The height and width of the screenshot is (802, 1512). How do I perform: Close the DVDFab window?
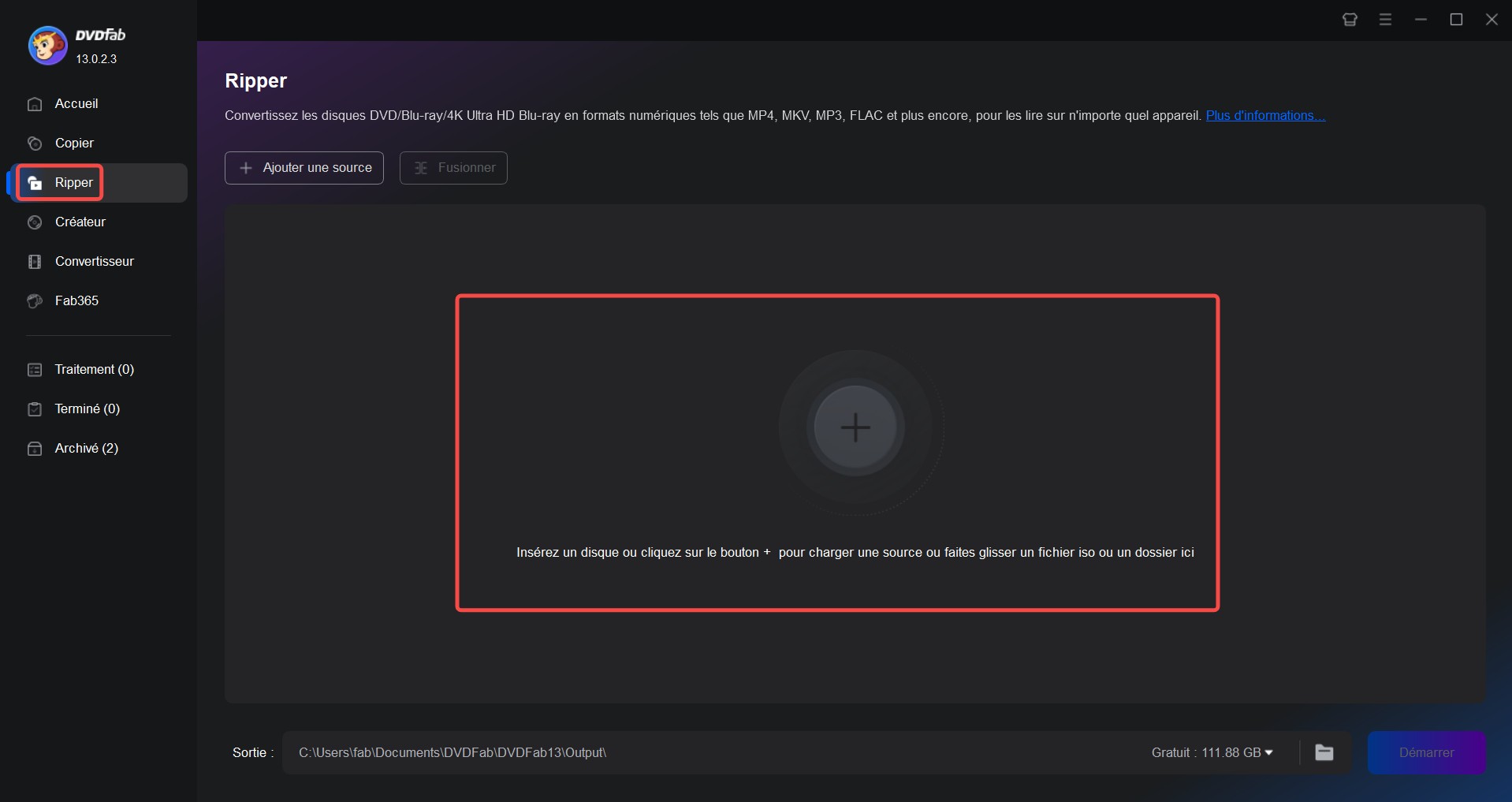tap(1492, 20)
